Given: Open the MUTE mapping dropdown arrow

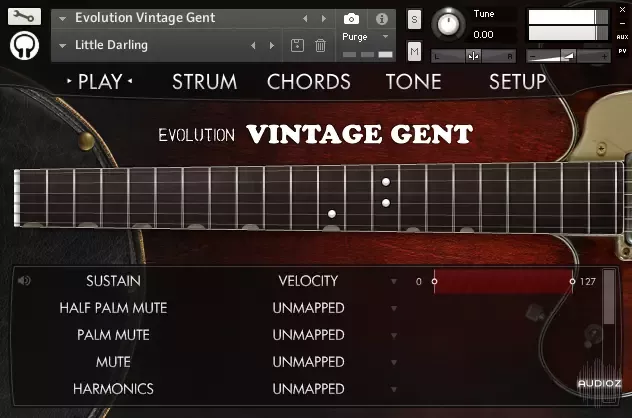Looking at the screenshot, I should [x=394, y=362].
